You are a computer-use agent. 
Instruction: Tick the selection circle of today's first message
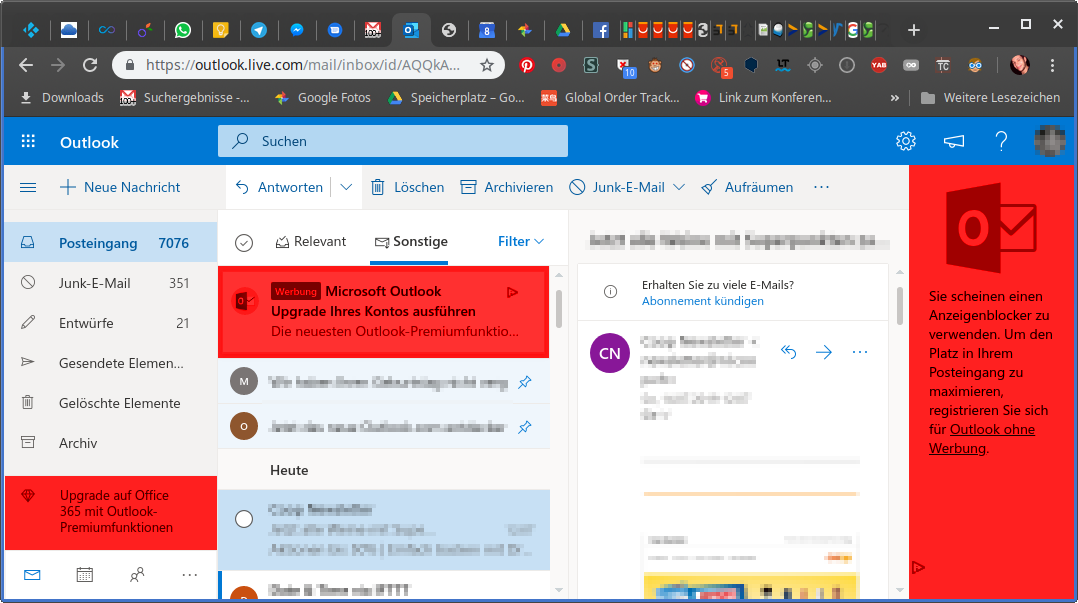click(x=244, y=518)
